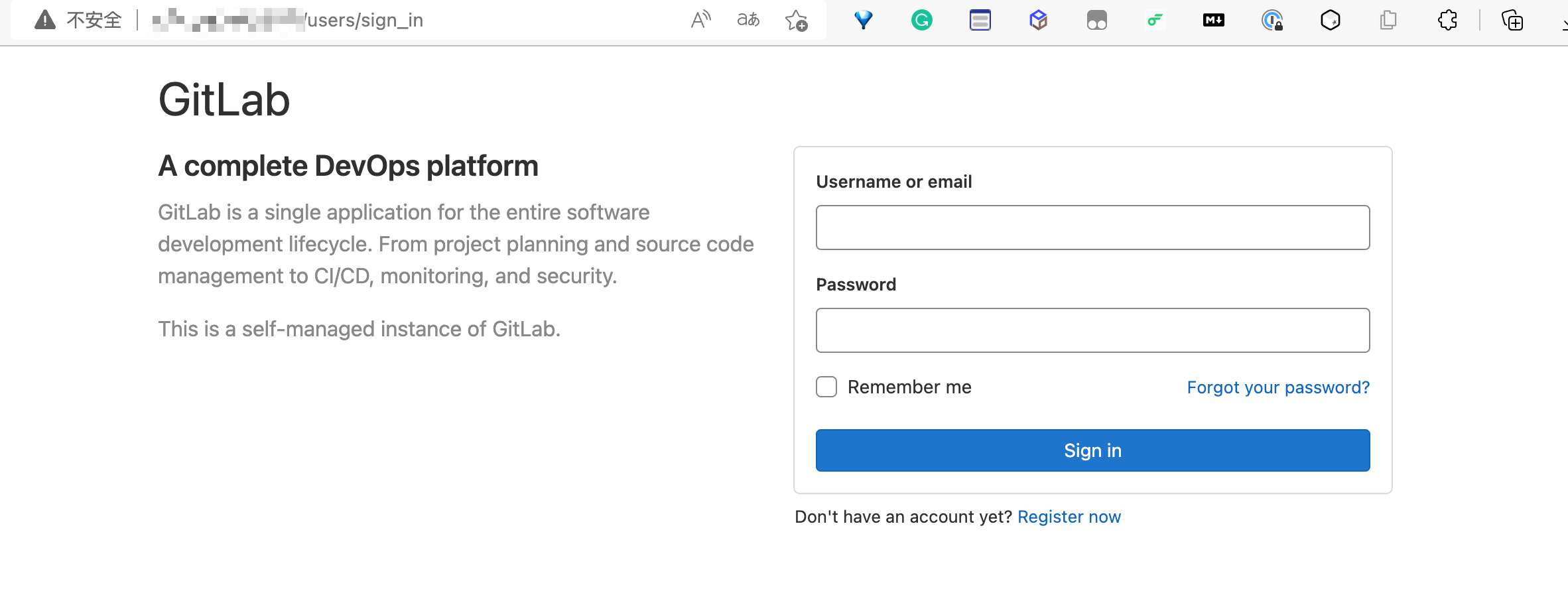Focus the Username or email field
The image size is (1568, 597).
pos(1092,228)
